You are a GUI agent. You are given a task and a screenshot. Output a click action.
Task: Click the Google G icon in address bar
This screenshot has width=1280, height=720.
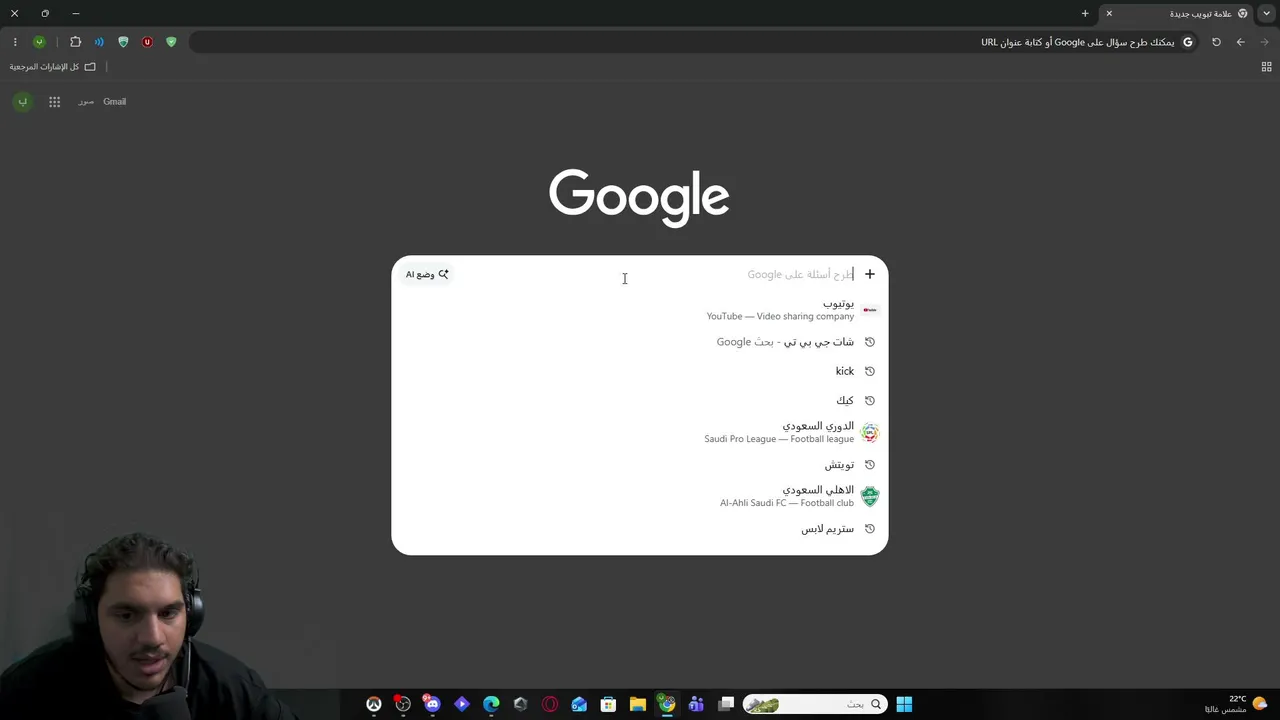1188,42
